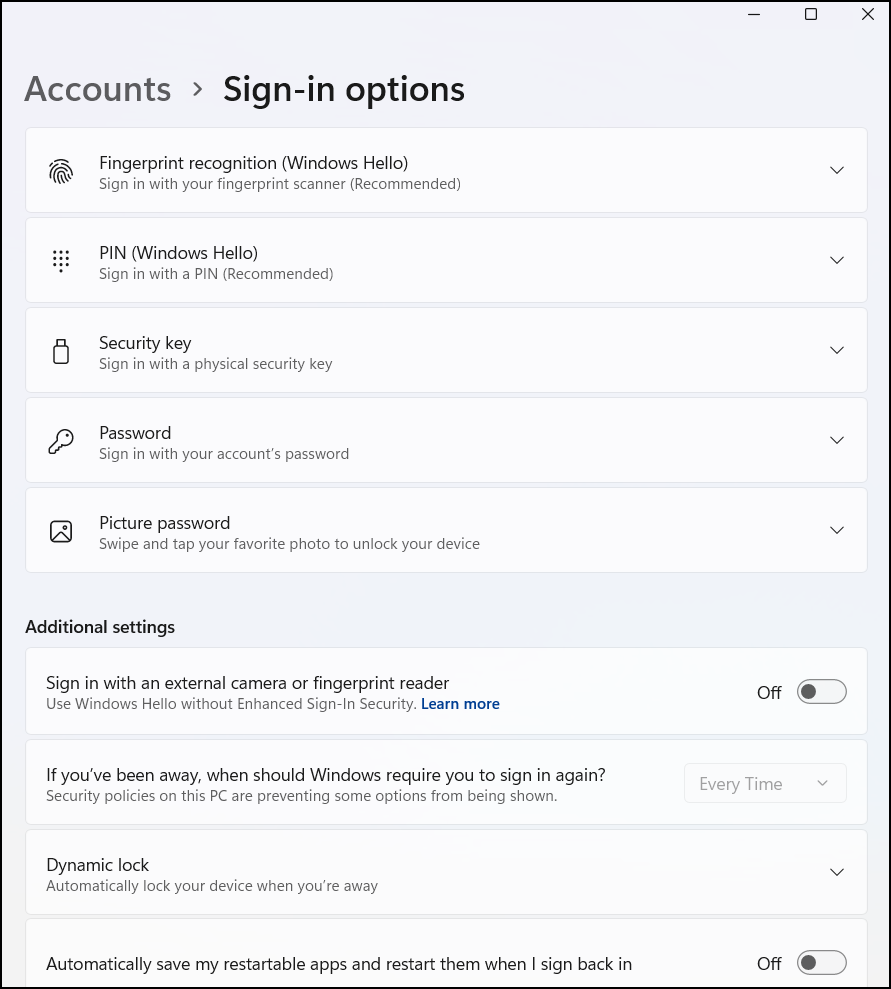Maximize the Settings window
The height and width of the screenshot is (989, 891).
(810, 15)
